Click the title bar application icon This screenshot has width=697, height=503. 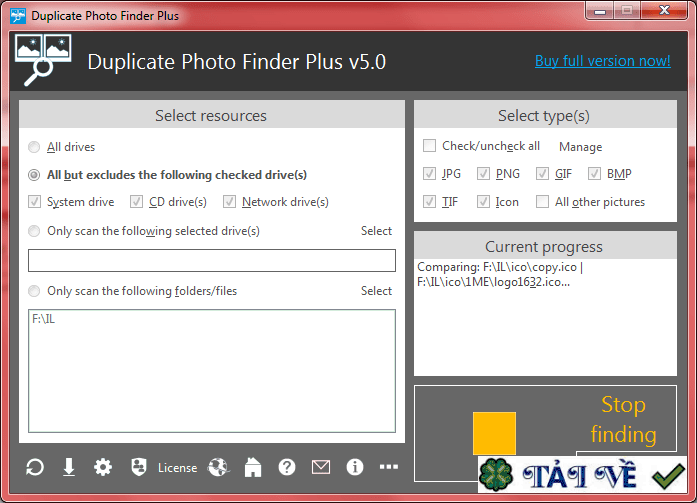(18, 16)
